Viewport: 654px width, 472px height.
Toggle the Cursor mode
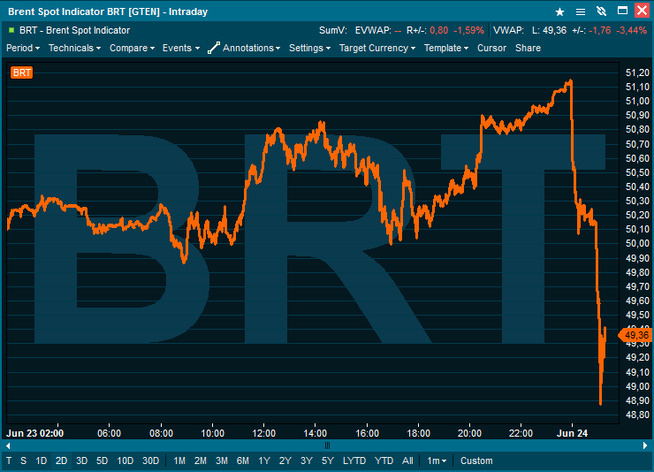point(491,48)
